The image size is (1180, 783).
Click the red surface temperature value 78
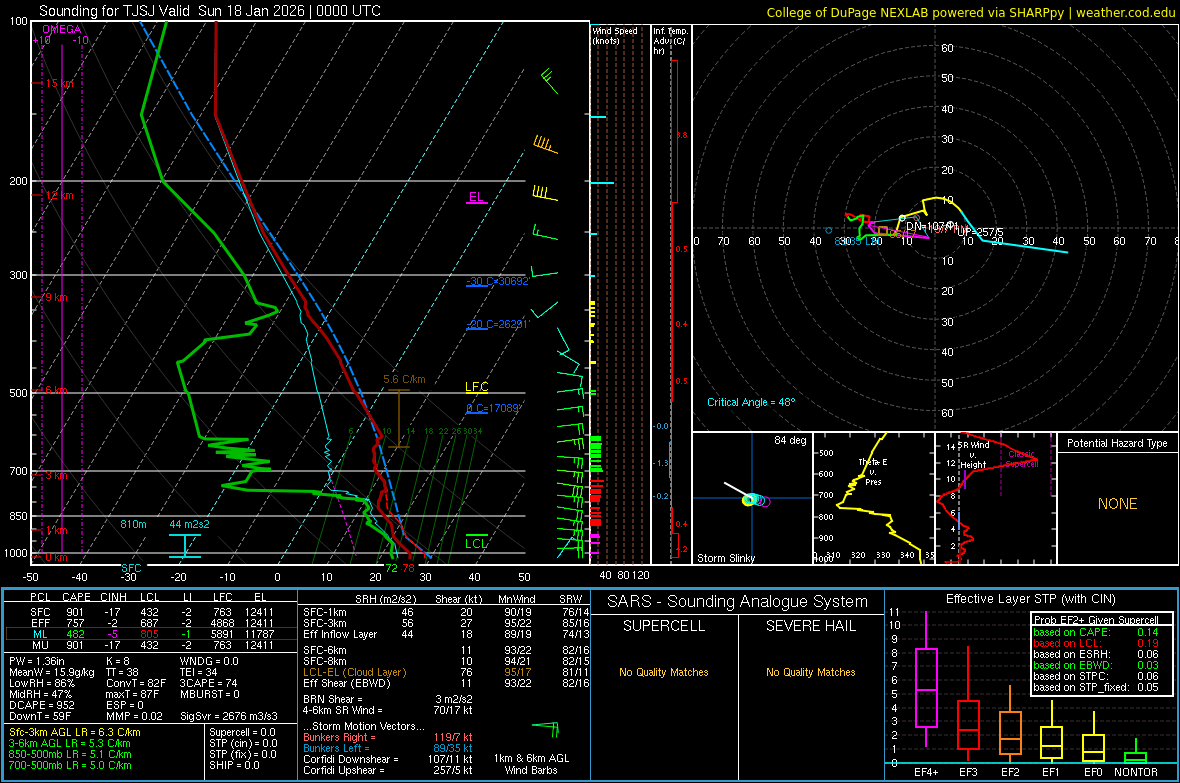[408, 568]
